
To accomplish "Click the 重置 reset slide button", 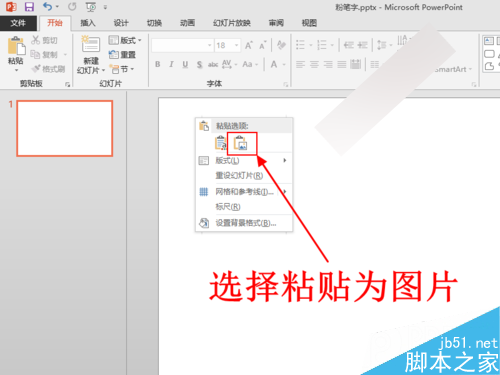I will [x=122, y=54].
